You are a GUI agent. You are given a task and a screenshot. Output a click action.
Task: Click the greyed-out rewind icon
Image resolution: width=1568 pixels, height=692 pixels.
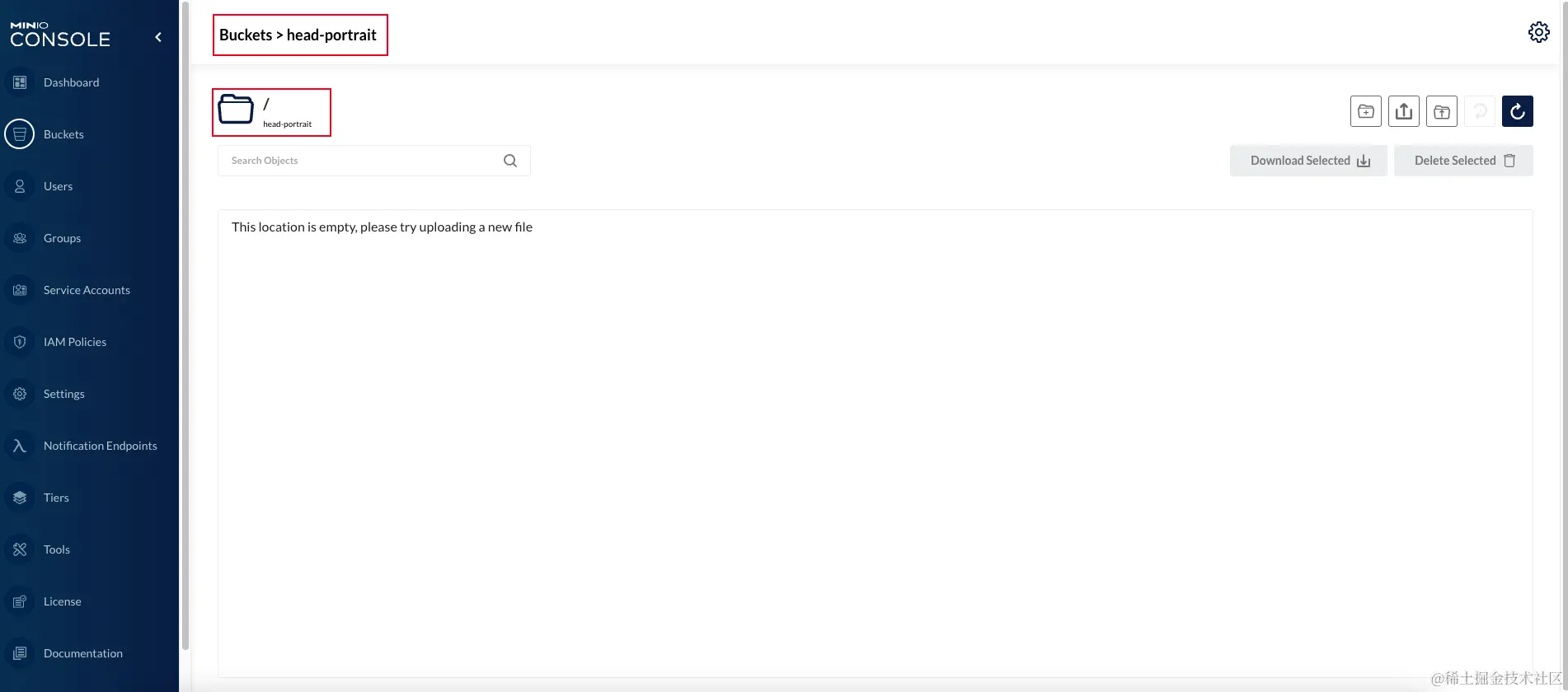point(1480,111)
